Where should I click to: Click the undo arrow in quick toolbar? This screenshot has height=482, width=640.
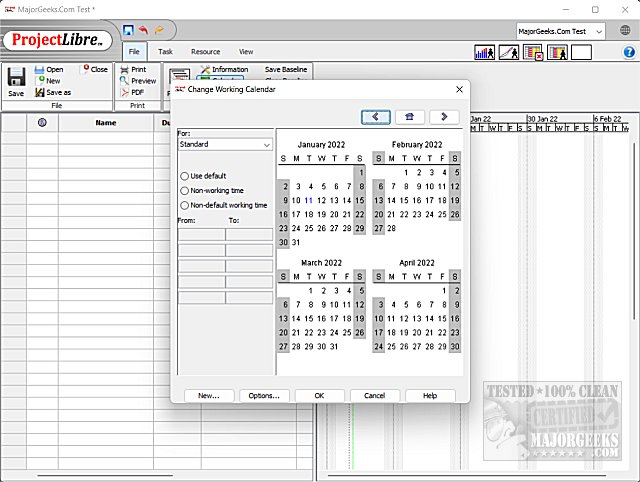pos(144,31)
